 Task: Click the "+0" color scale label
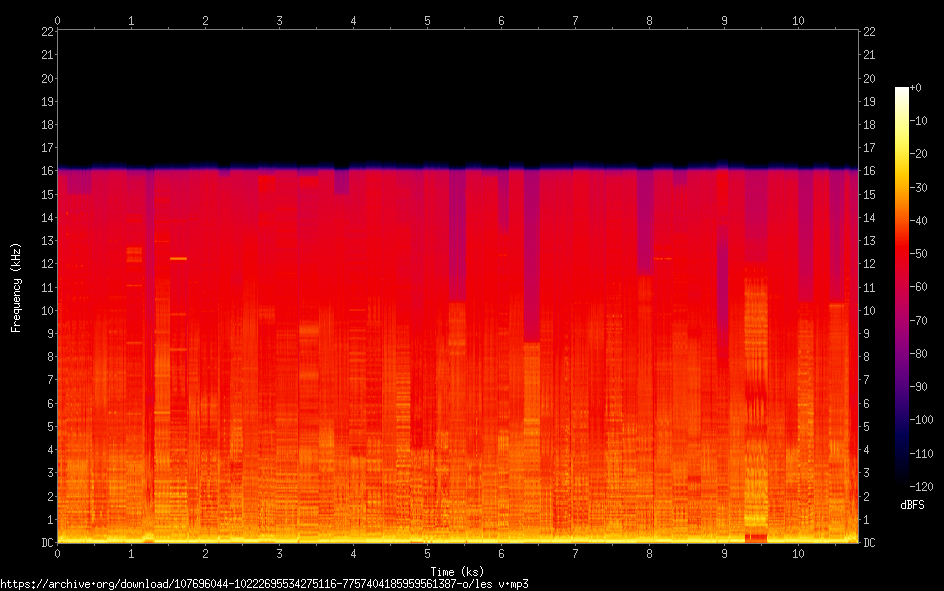click(x=915, y=88)
